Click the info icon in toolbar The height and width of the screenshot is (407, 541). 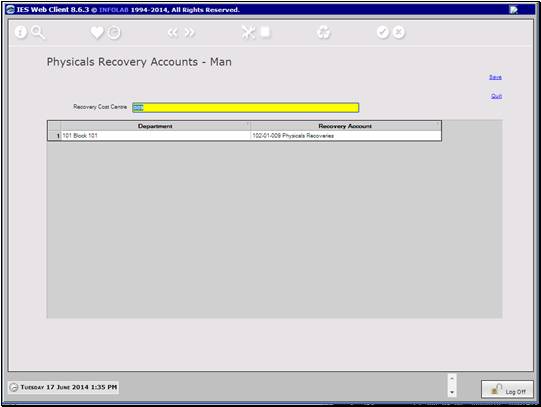21,32
